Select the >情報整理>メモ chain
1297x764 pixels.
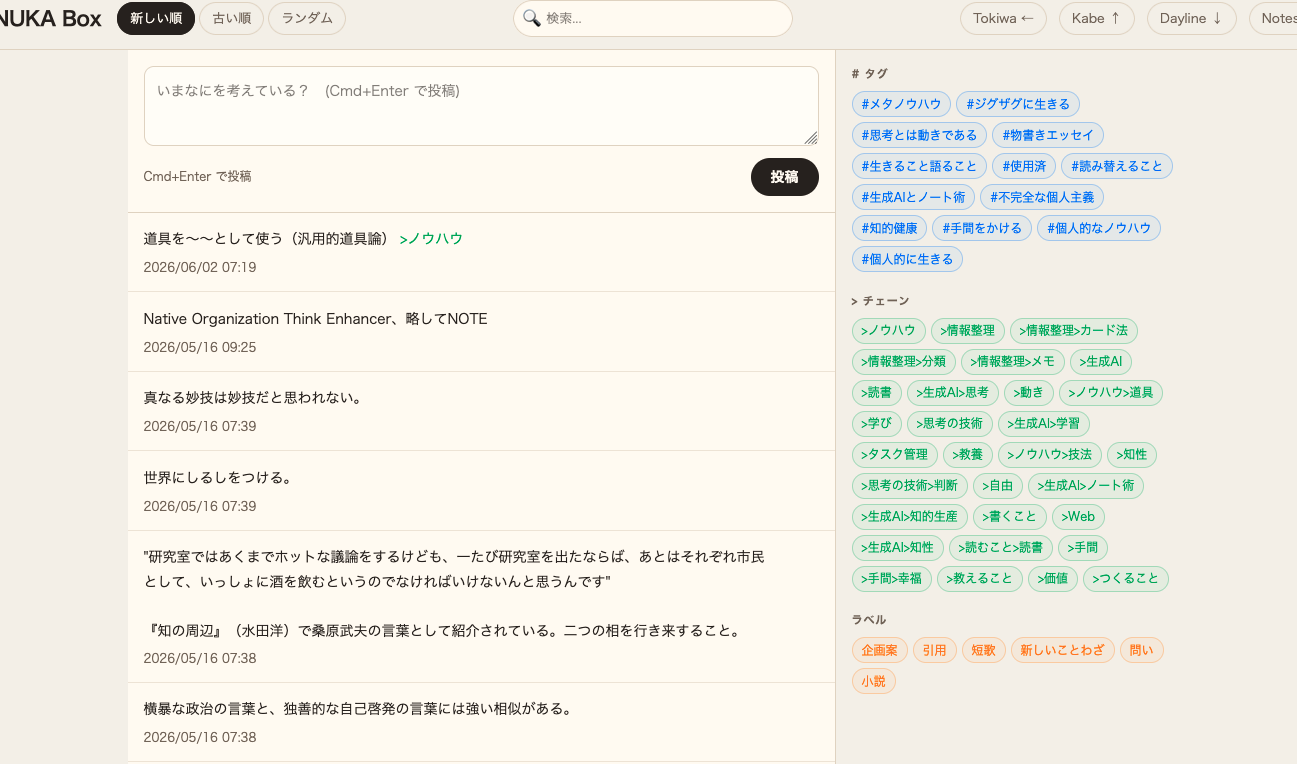1013,362
